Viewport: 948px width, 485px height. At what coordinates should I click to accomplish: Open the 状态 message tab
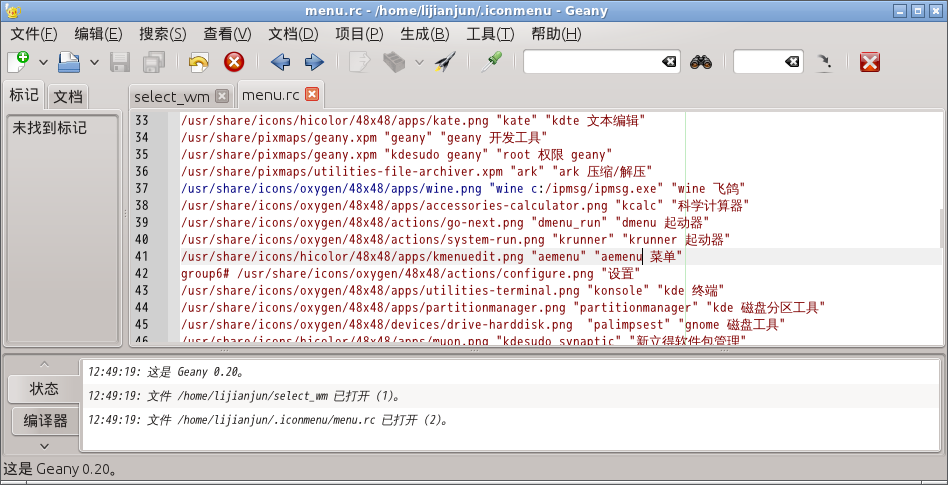pos(44,389)
